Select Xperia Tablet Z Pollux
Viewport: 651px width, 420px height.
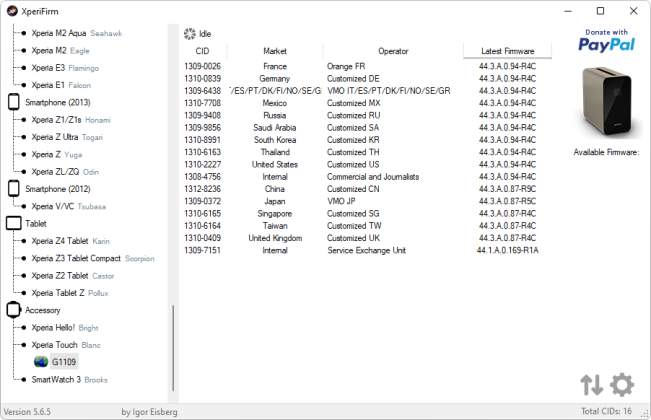70,293
